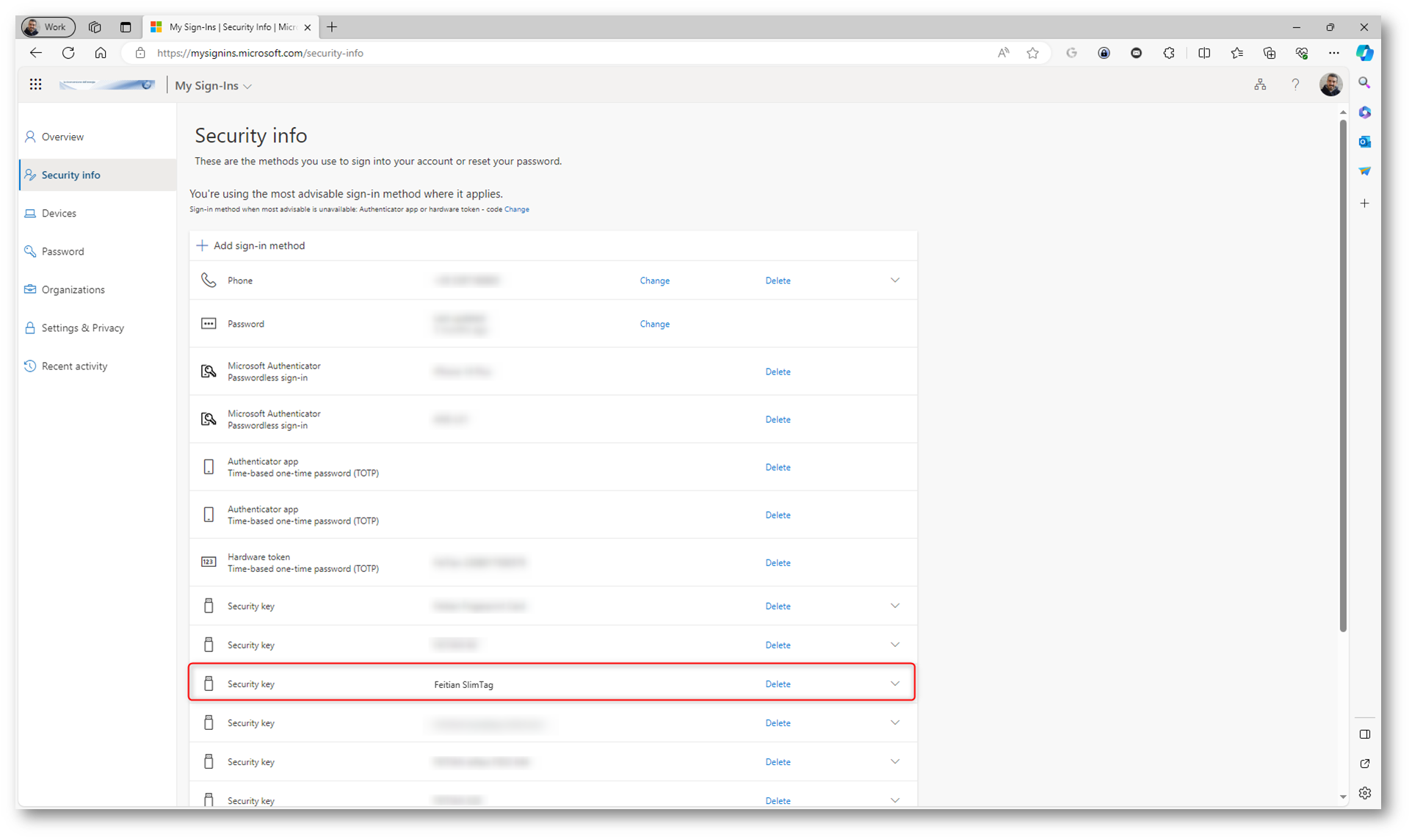
Task: Open the organization chart icon
Action: (1260, 85)
